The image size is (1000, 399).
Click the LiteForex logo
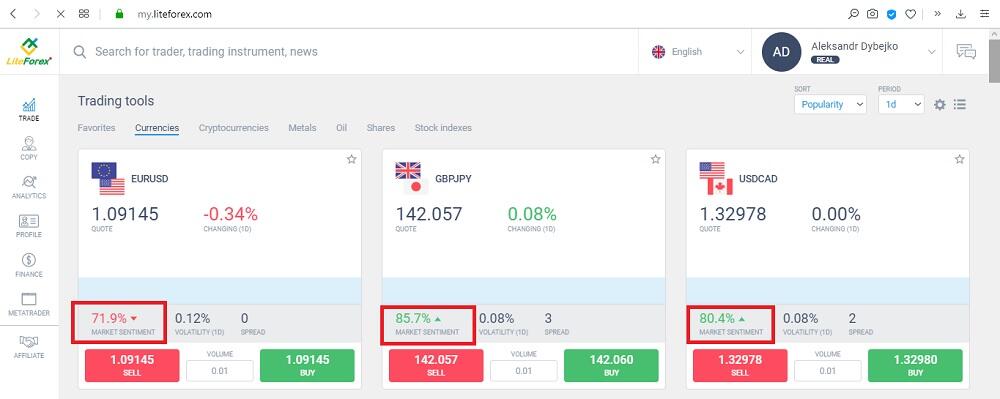pos(29,52)
